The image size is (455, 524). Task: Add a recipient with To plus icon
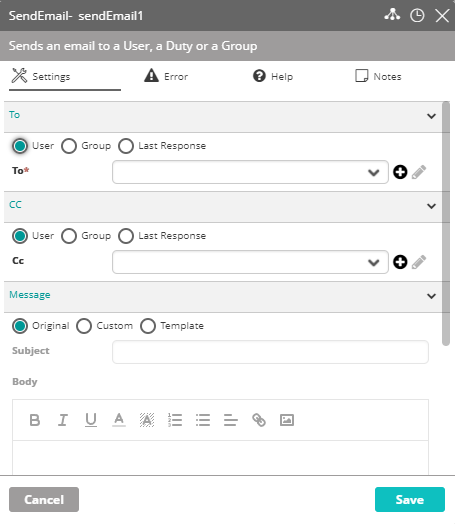[x=400, y=172]
